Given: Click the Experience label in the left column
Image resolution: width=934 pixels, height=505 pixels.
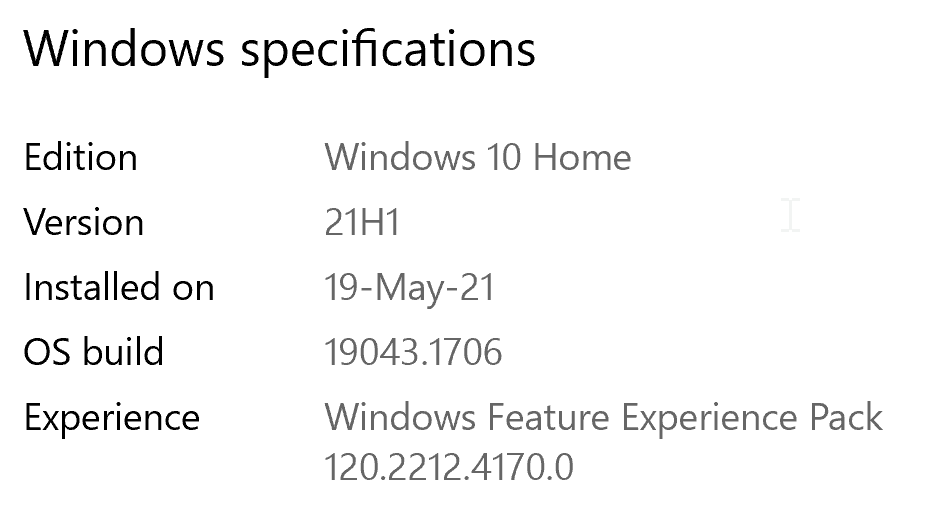Looking at the screenshot, I should (x=111, y=417).
